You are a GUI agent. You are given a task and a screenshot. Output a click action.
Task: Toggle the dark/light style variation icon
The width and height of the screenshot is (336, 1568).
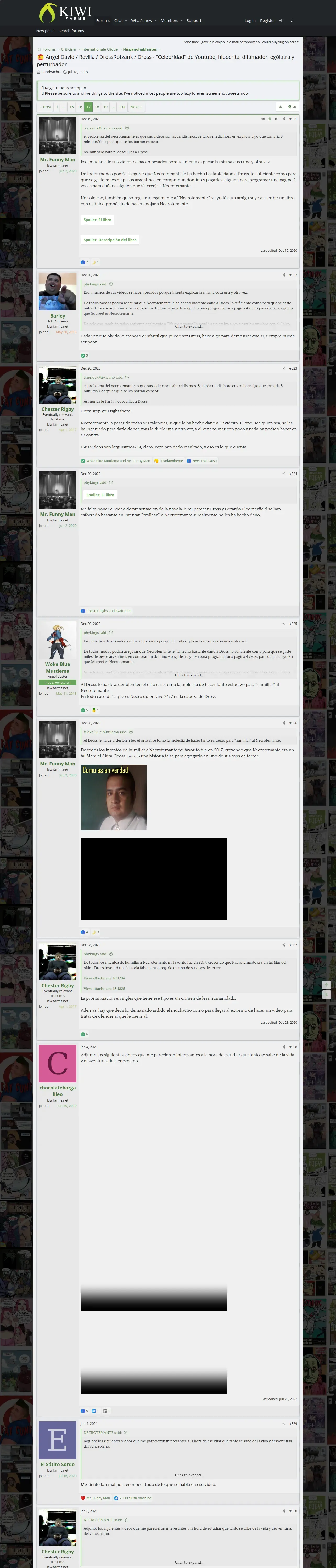pyautogui.click(x=281, y=21)
